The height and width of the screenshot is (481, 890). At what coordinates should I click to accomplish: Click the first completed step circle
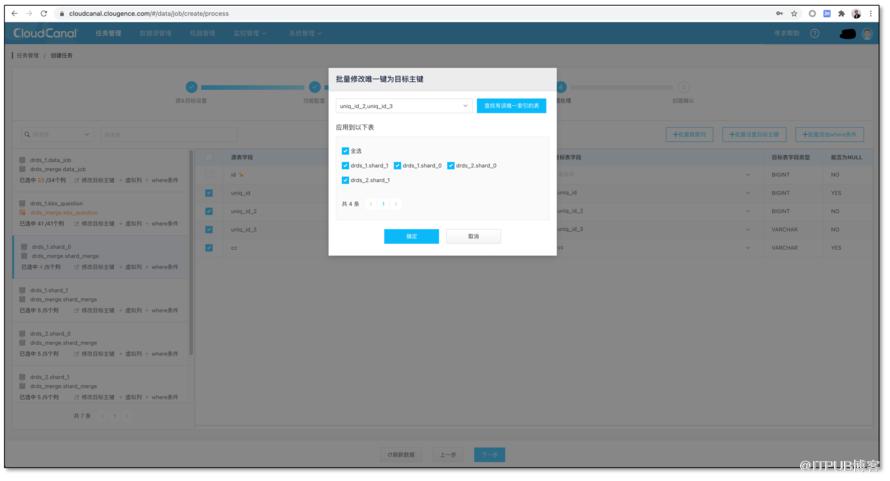[x=191, y=87]
